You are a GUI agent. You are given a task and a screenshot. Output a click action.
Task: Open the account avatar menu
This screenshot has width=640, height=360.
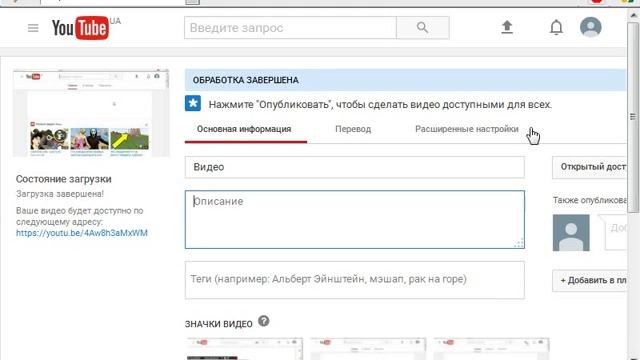(x=591, y=27)
